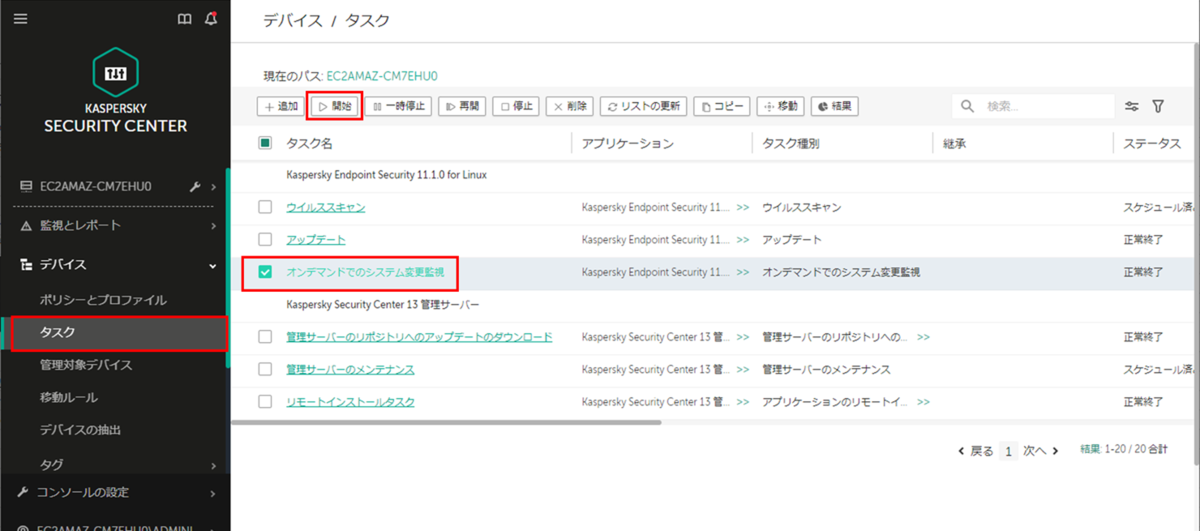Pause the task with 一時停止
1200x531 pixels.
[398, 106]
